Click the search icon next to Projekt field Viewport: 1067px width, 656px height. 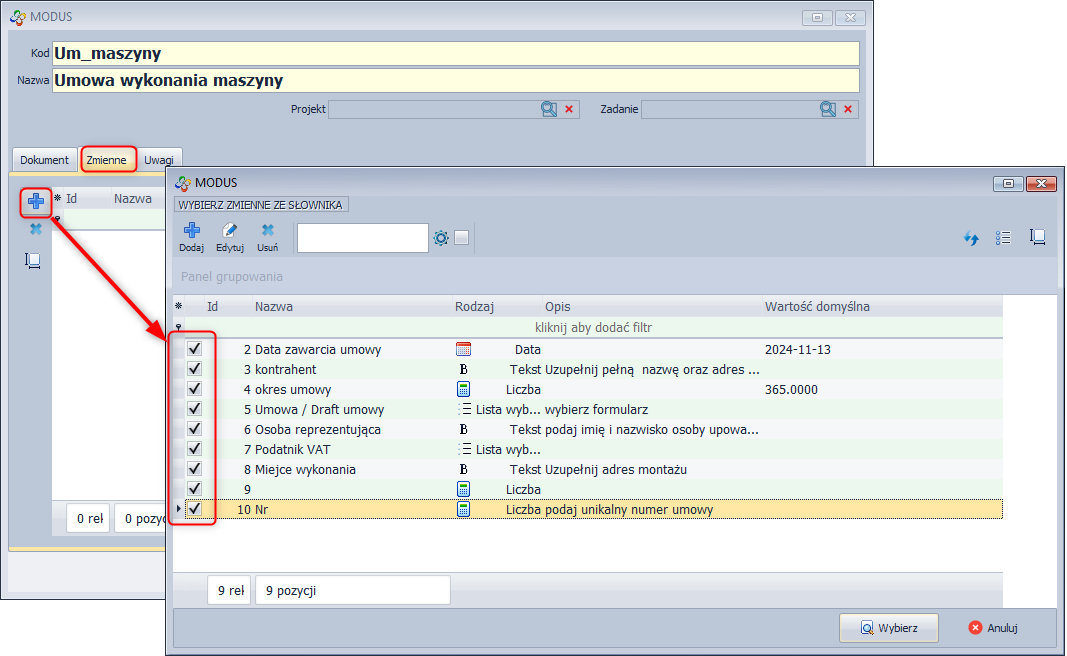[x=549, y=109]
